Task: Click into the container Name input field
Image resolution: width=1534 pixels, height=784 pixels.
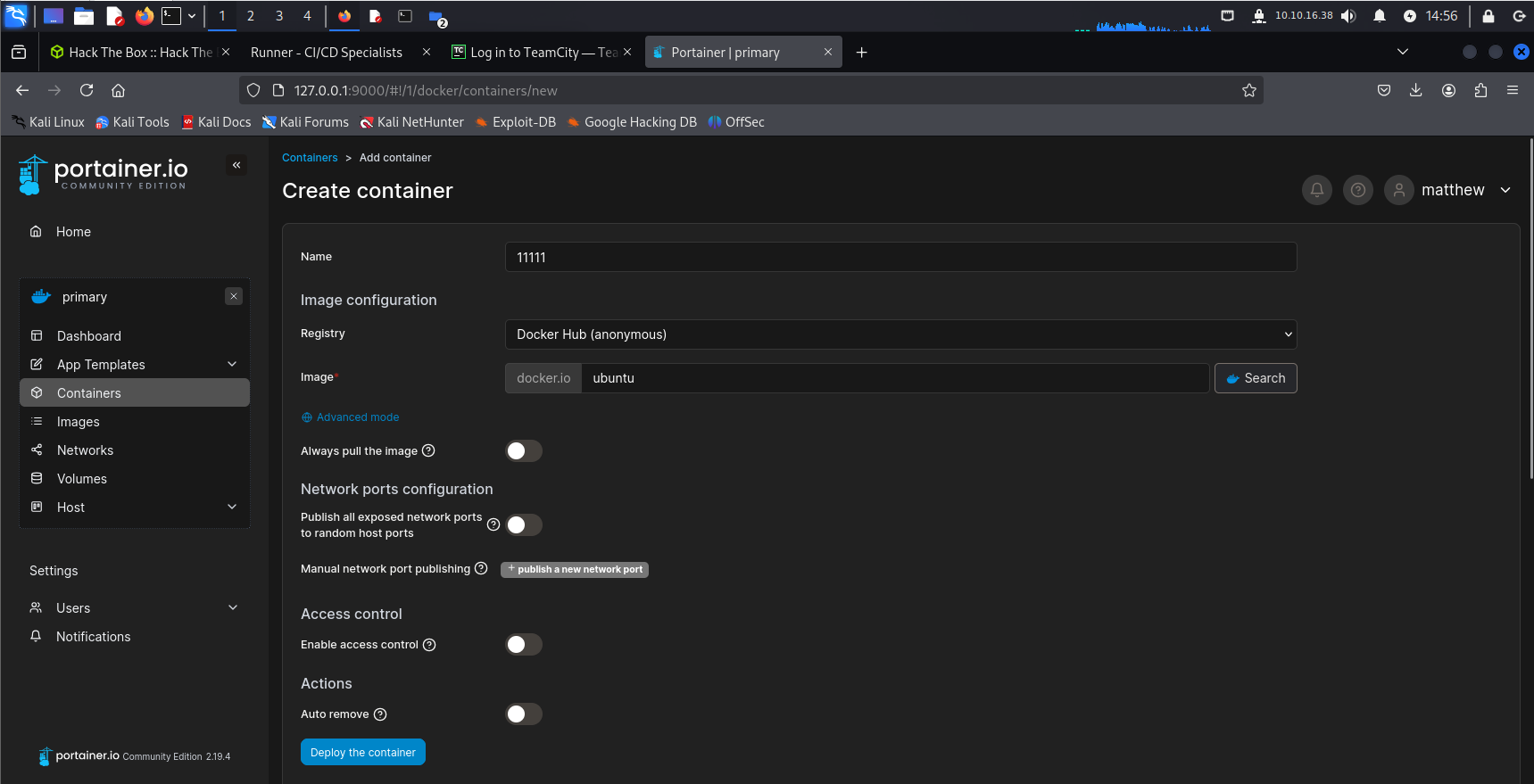Action: [900, 257]
